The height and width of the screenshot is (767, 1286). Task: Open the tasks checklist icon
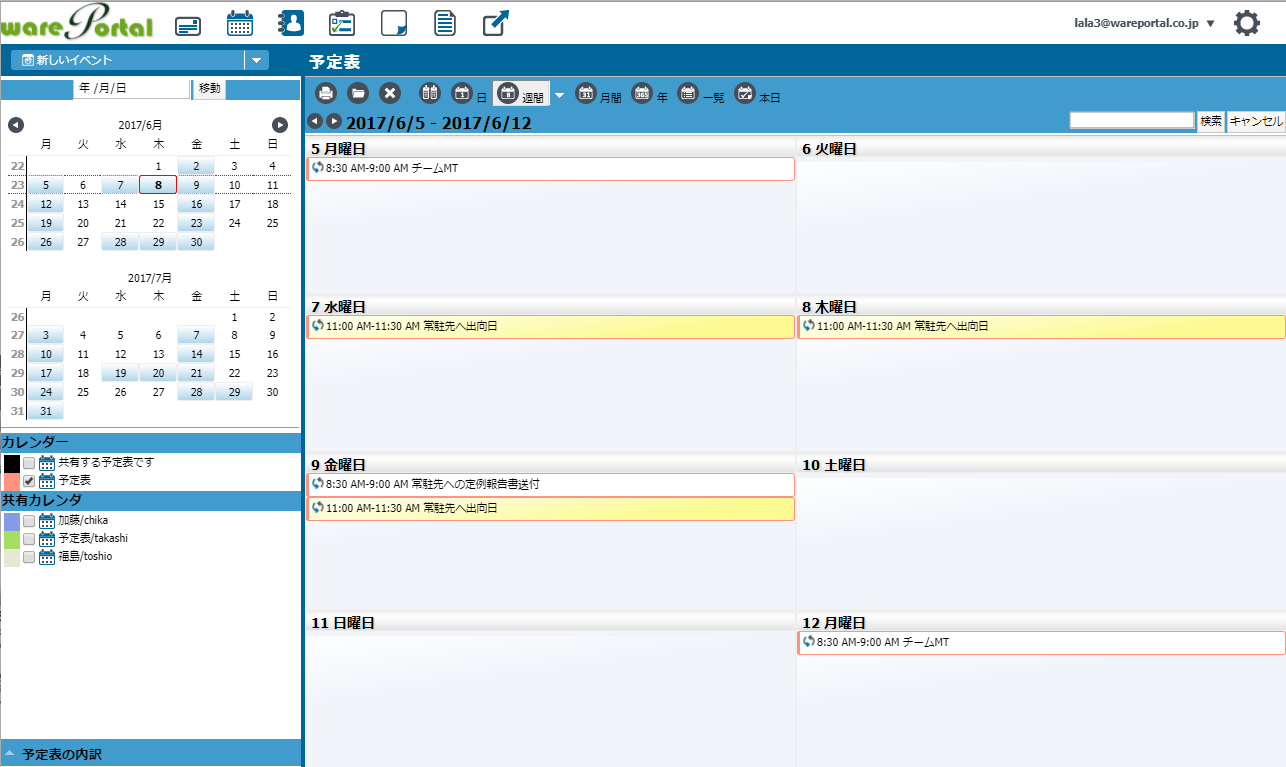click(342, 23)
